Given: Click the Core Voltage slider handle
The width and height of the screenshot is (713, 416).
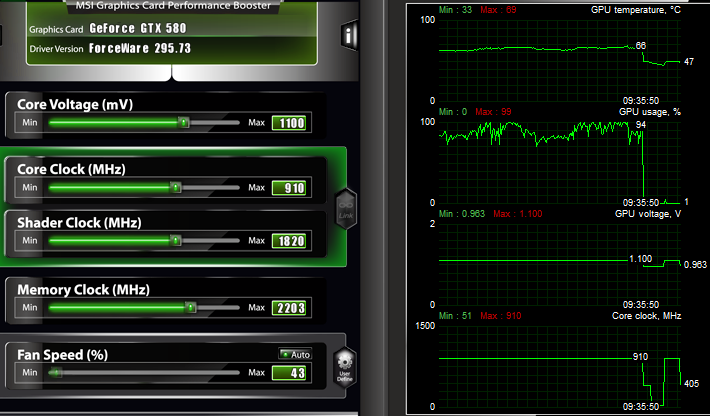Looking at the screenshot, I should [x=183, y=122].
